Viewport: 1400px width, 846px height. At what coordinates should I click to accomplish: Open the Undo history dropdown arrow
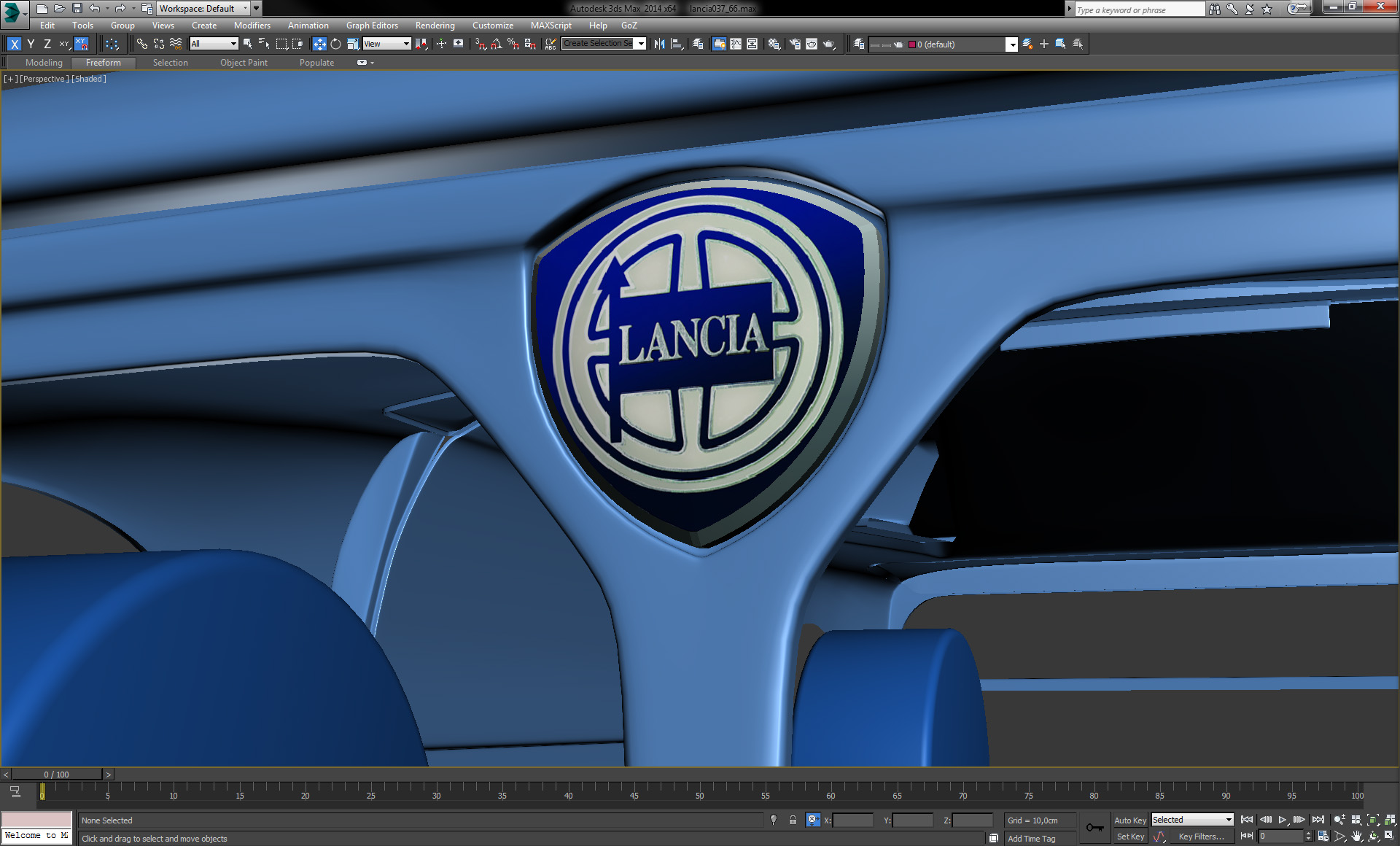[x=106, y=9]
